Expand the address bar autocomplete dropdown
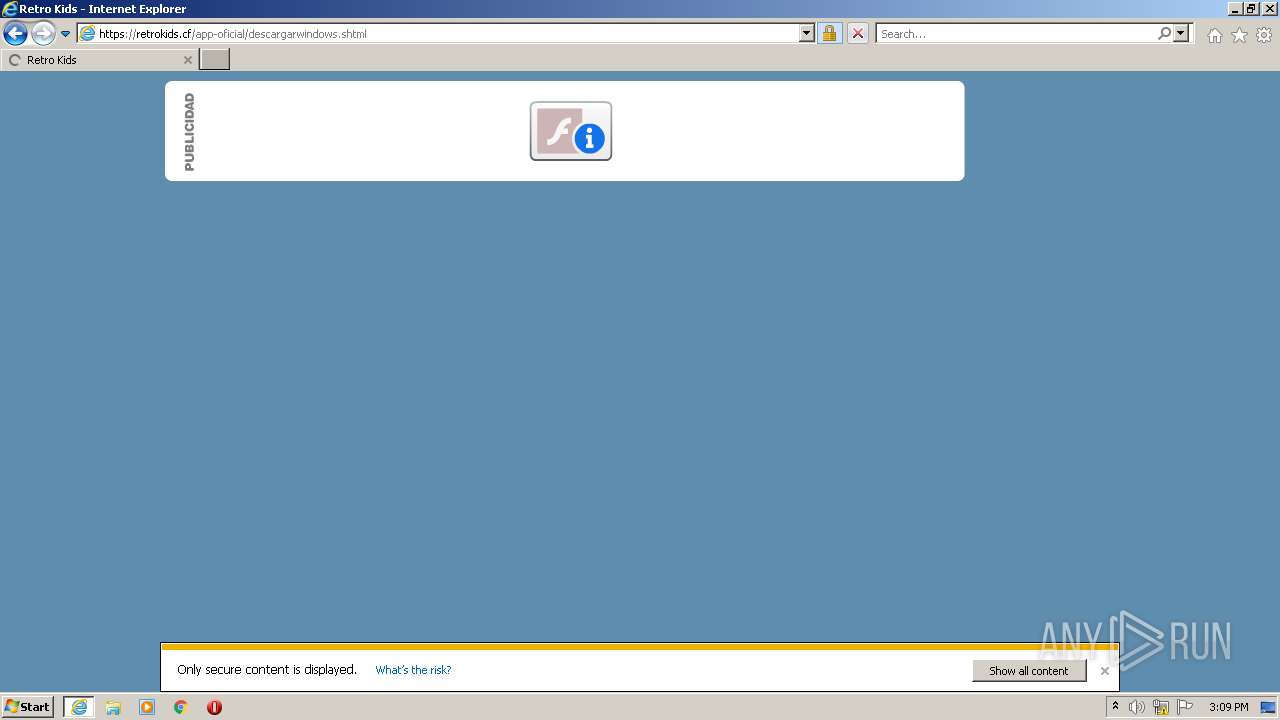 coord(807,33)
